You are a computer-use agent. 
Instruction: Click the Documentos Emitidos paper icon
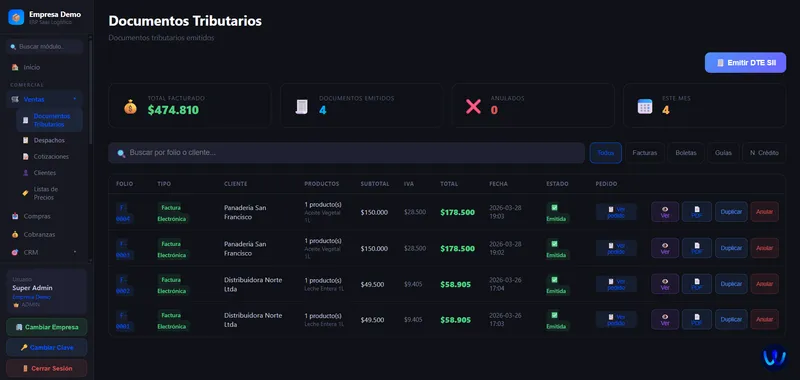(x=302, y=106)
